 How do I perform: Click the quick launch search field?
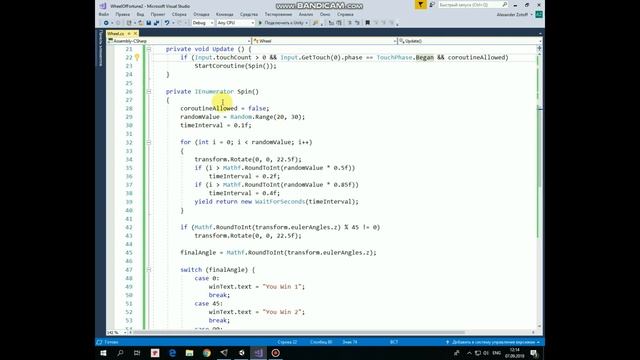click(x=473, y=5)
